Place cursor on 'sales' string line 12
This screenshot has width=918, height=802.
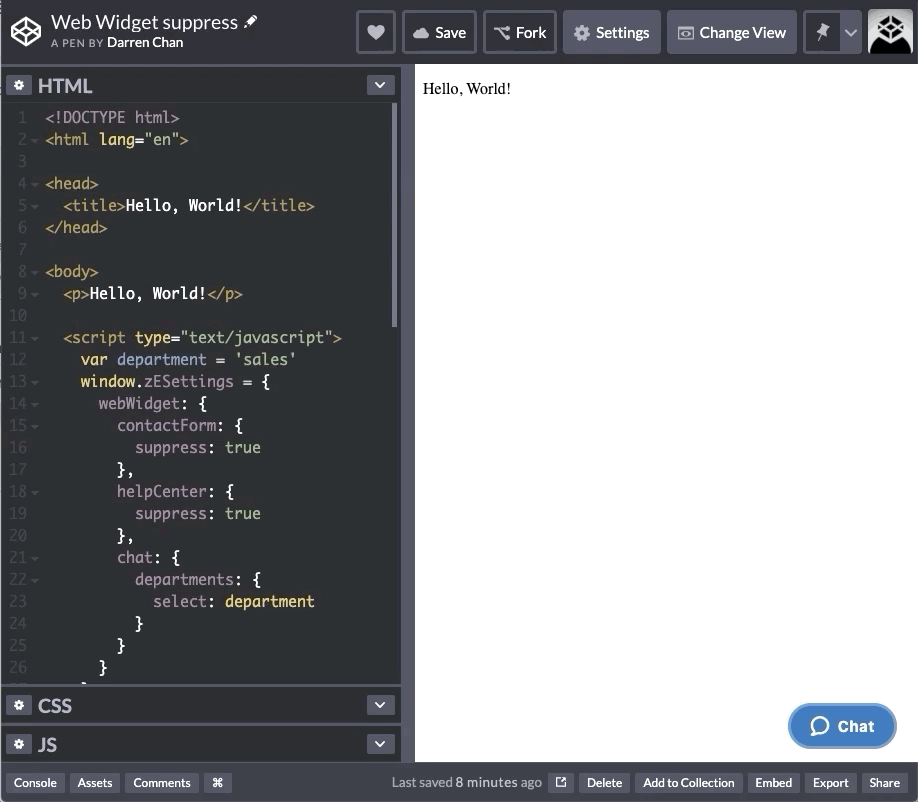pyautogui.click(x=265, y=359)
